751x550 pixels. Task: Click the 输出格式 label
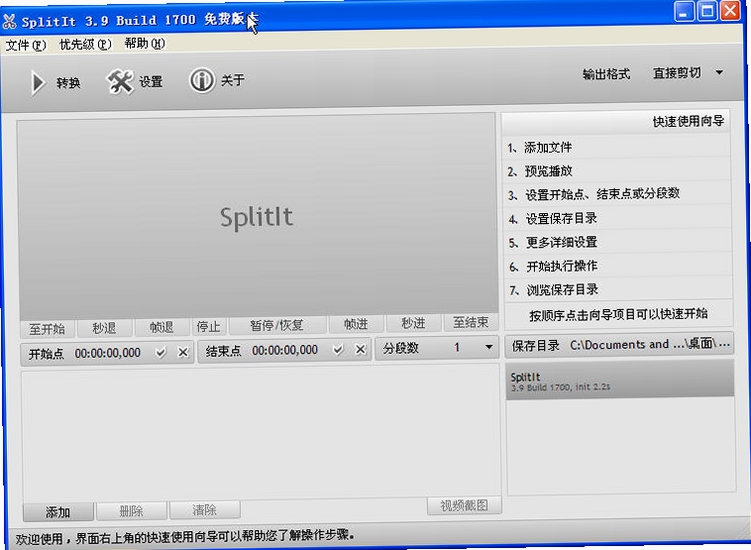606,74
